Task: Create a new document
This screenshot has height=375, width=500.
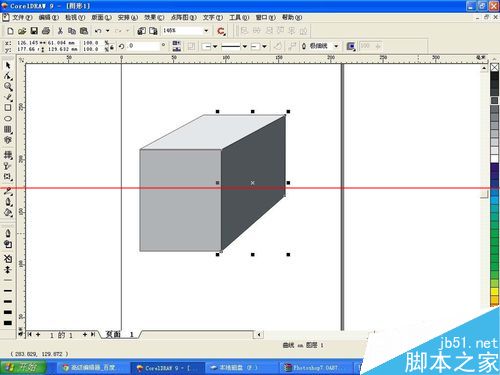Action: pyautogui.click(x=10, y=31)
